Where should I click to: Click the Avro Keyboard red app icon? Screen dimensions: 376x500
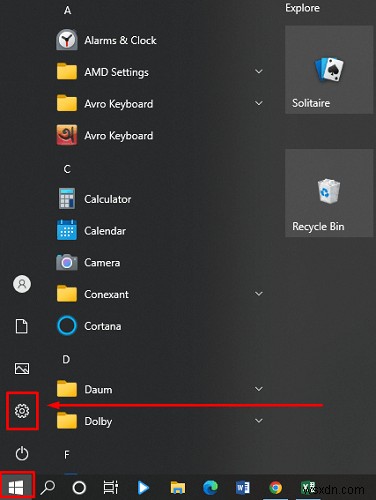click(67, 135)
